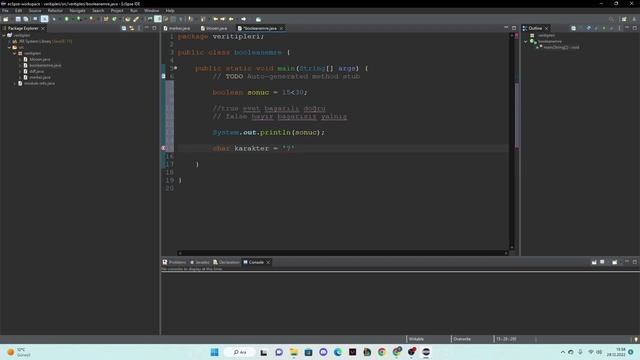Toggle Pin Editor toolbar button
The image size is (640, 360).
(x=258, y=19)
